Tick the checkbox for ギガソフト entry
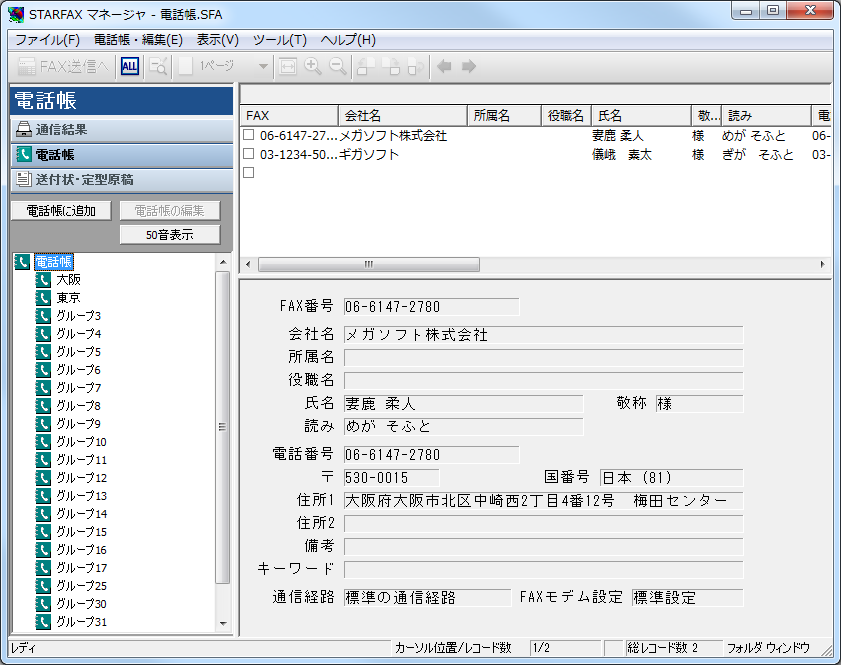Screen dimensions: 841x665 249,154
